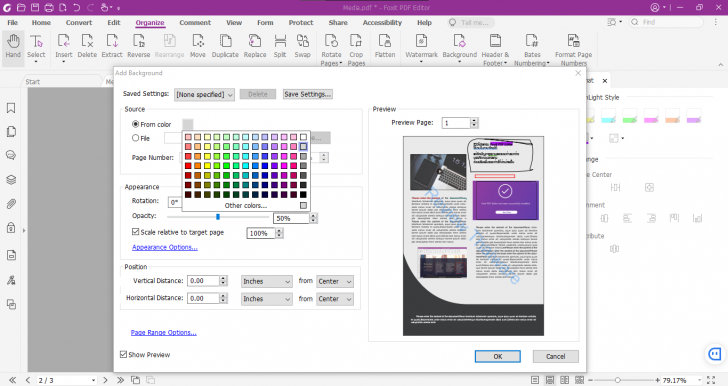Open the Rotate Pages tool
The width and height of the screenshot is (728, 386).
pos(331,49)
